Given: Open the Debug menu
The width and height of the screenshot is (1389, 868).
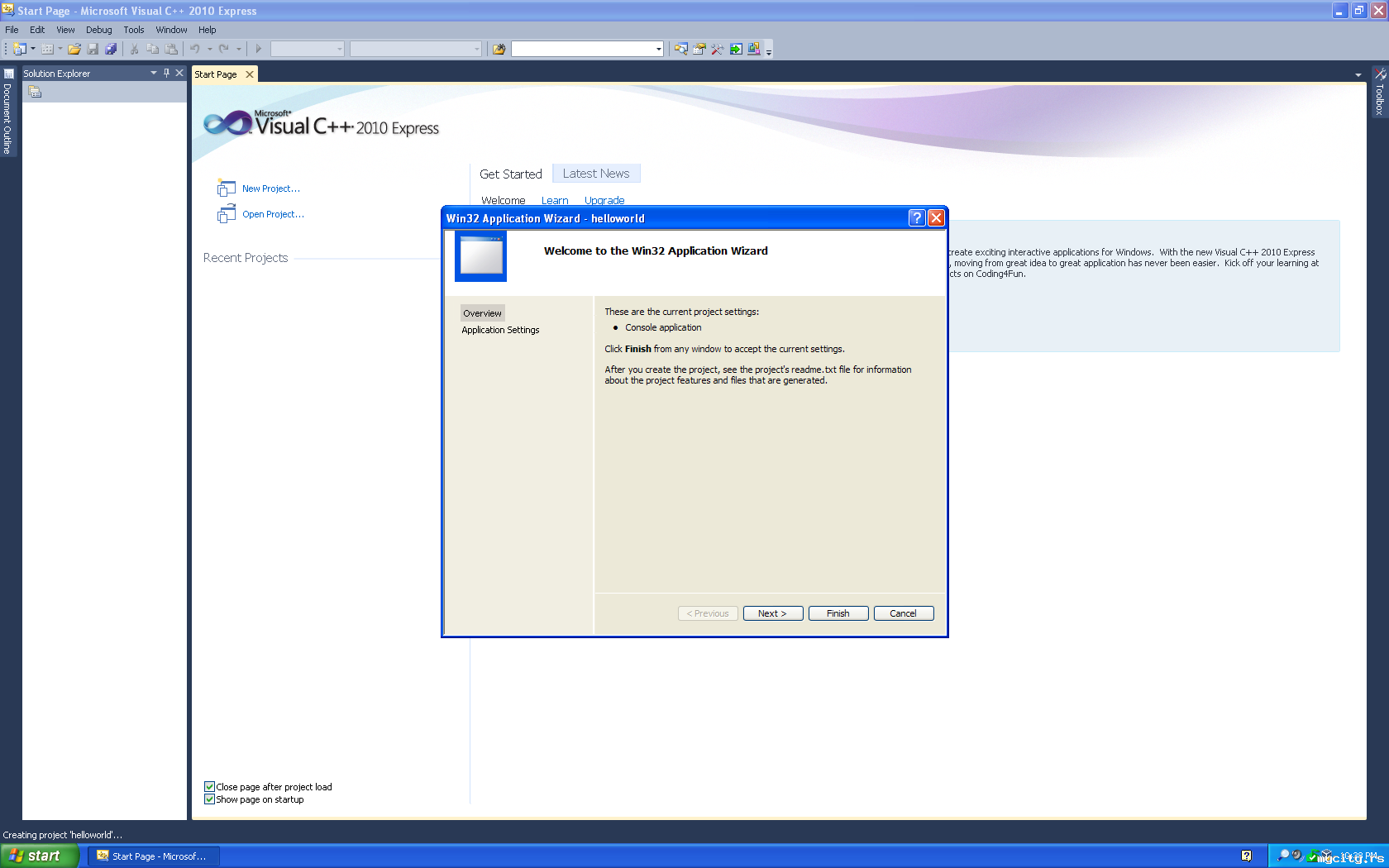Looking at the screenshot, I should [99, 30].
